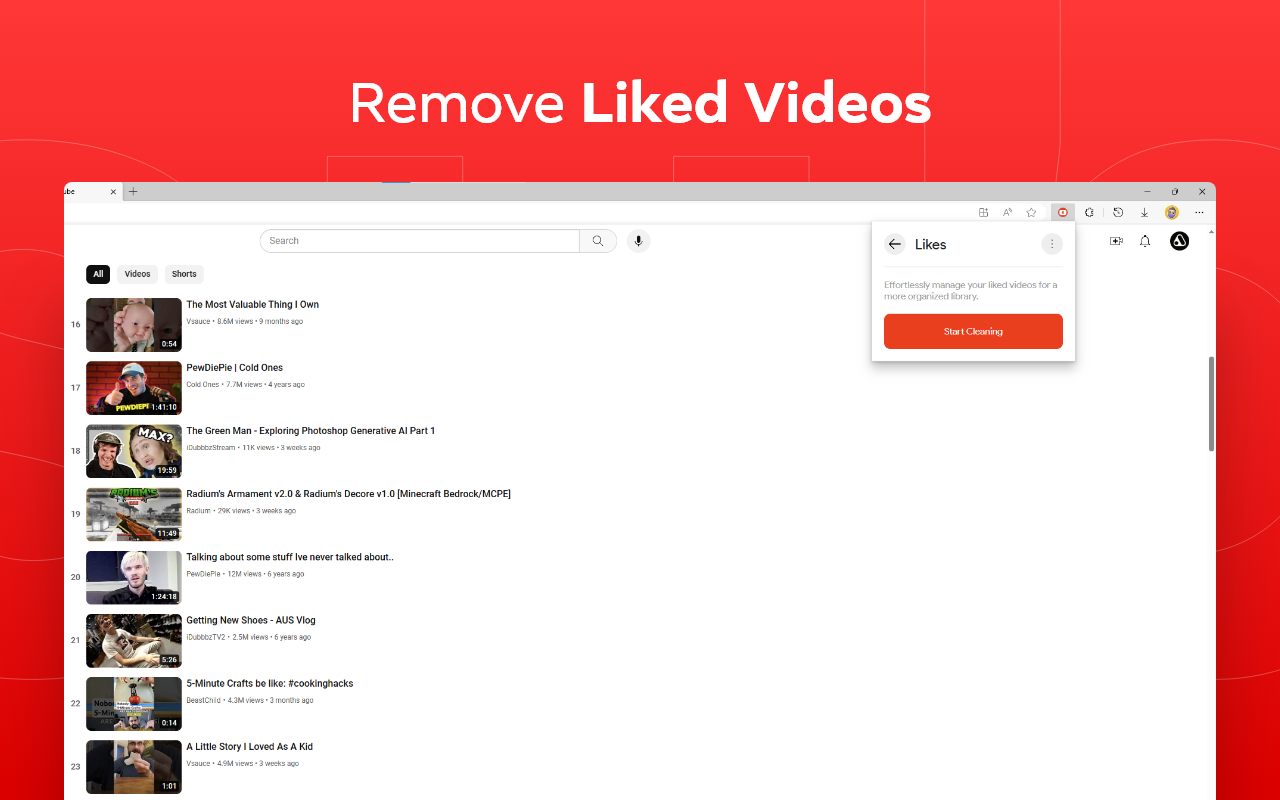1280x800 pixels.
Task: Open the BeastChild channel link
Action: click(204, 700)
